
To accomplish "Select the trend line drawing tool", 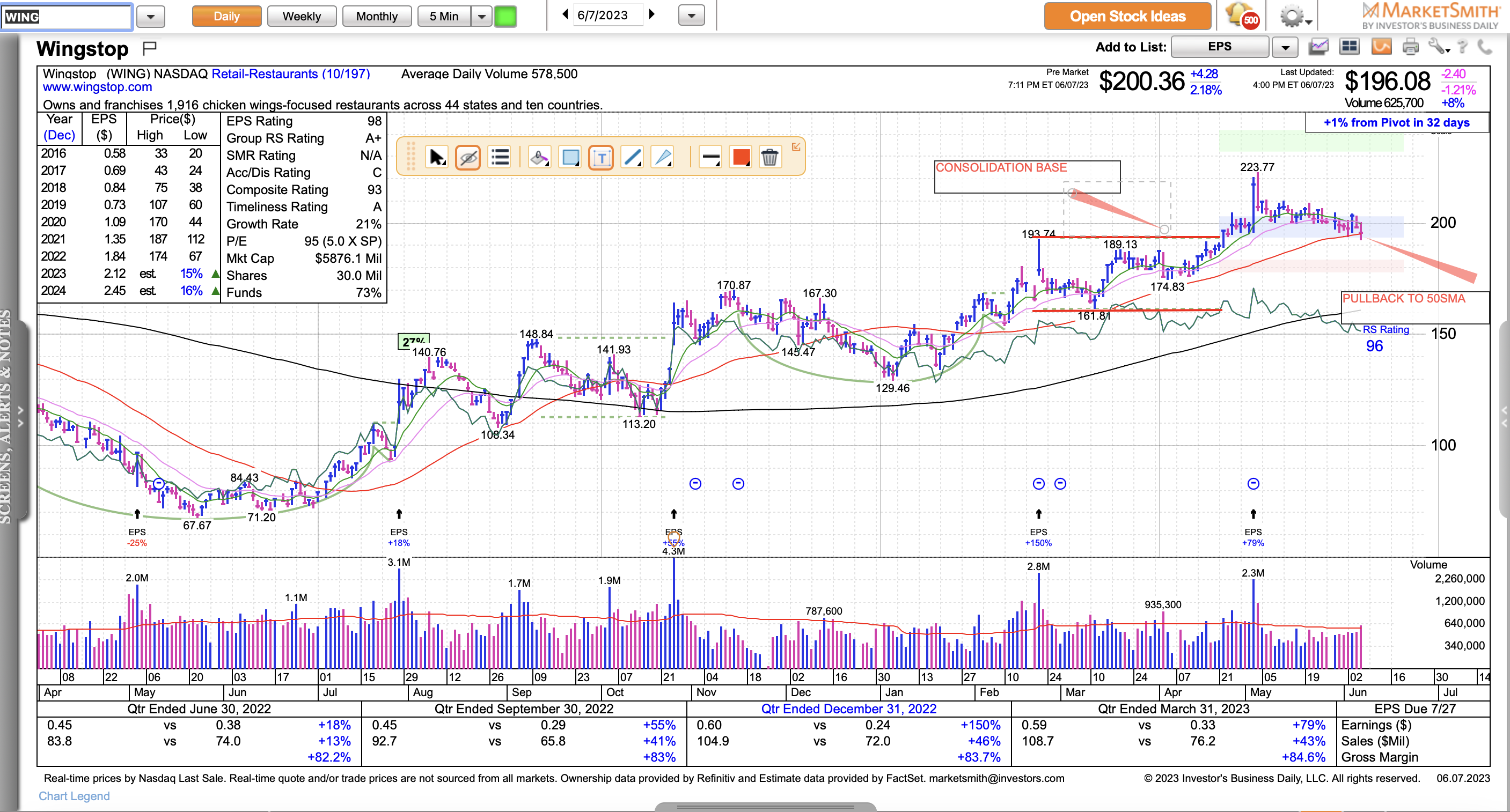I will 633,157.
